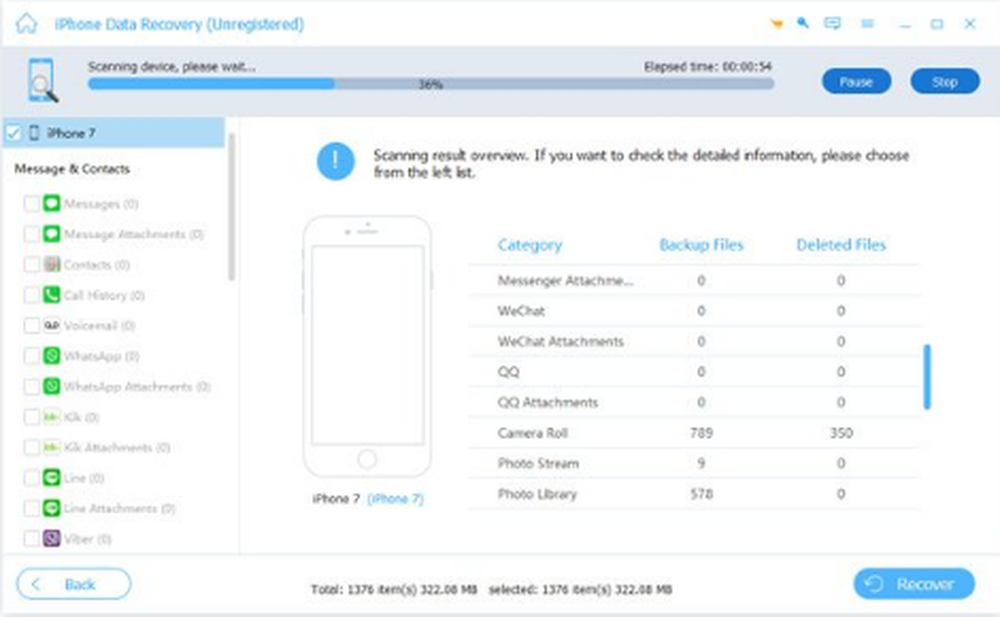This screenshot has height=617, width=1000.
Task: Select the Camera Roll row
Action: tap(694, 433)
